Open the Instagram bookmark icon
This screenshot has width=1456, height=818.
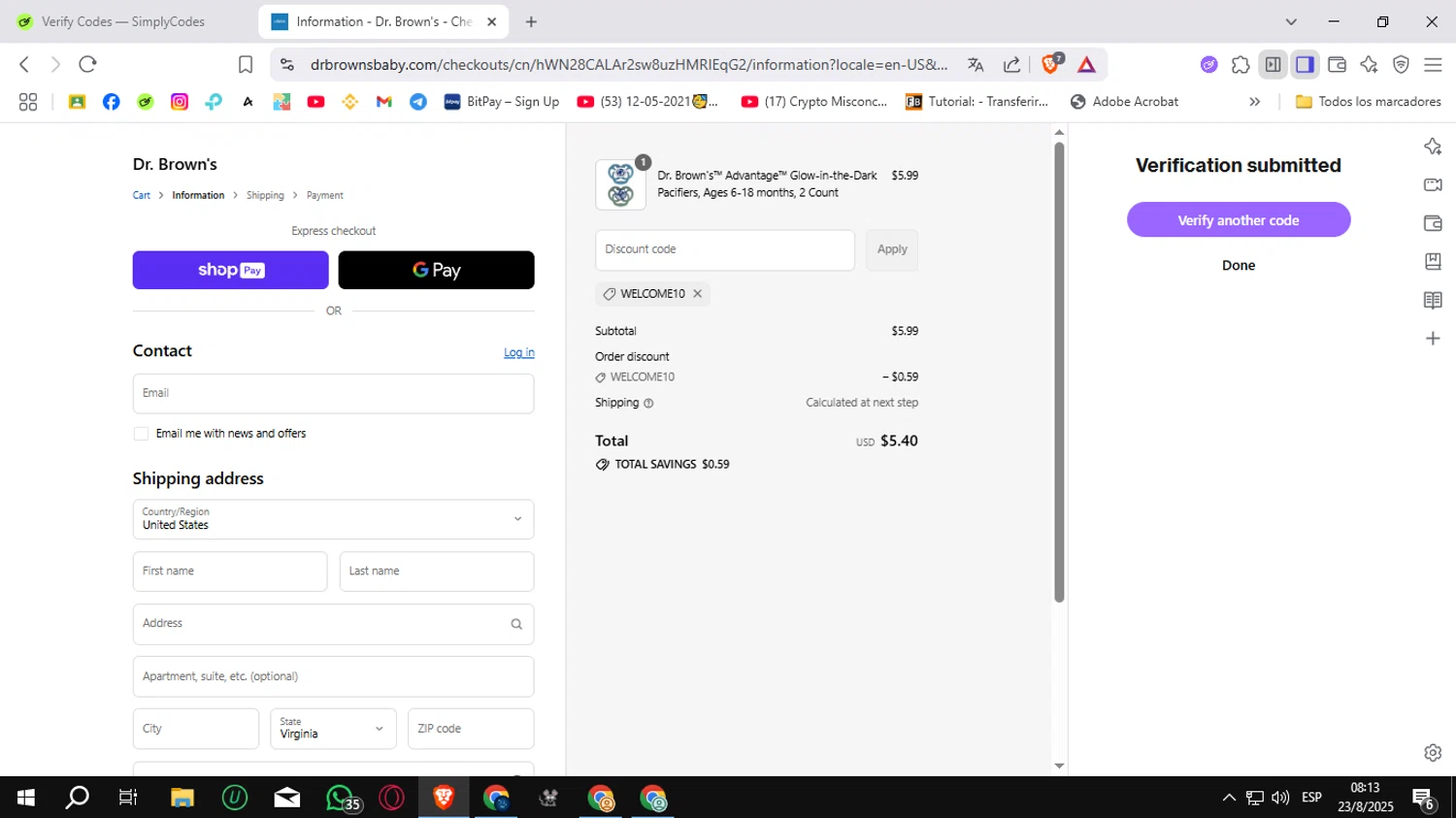(180, 101)
